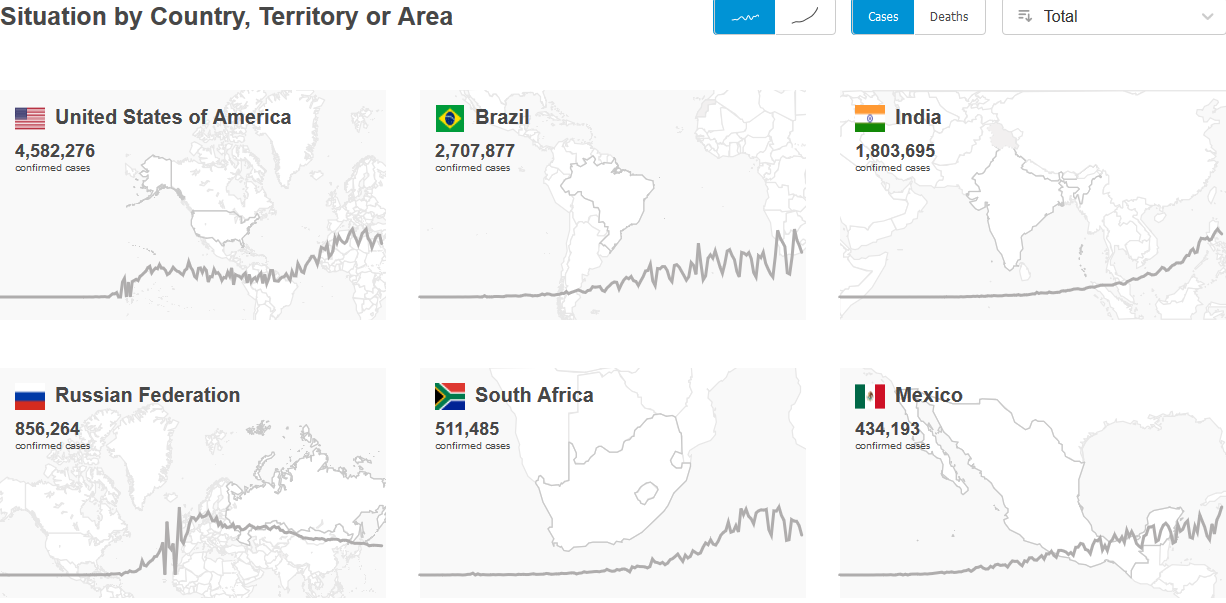
Task: Open the Total sort dropdown
Action: 1114,17
